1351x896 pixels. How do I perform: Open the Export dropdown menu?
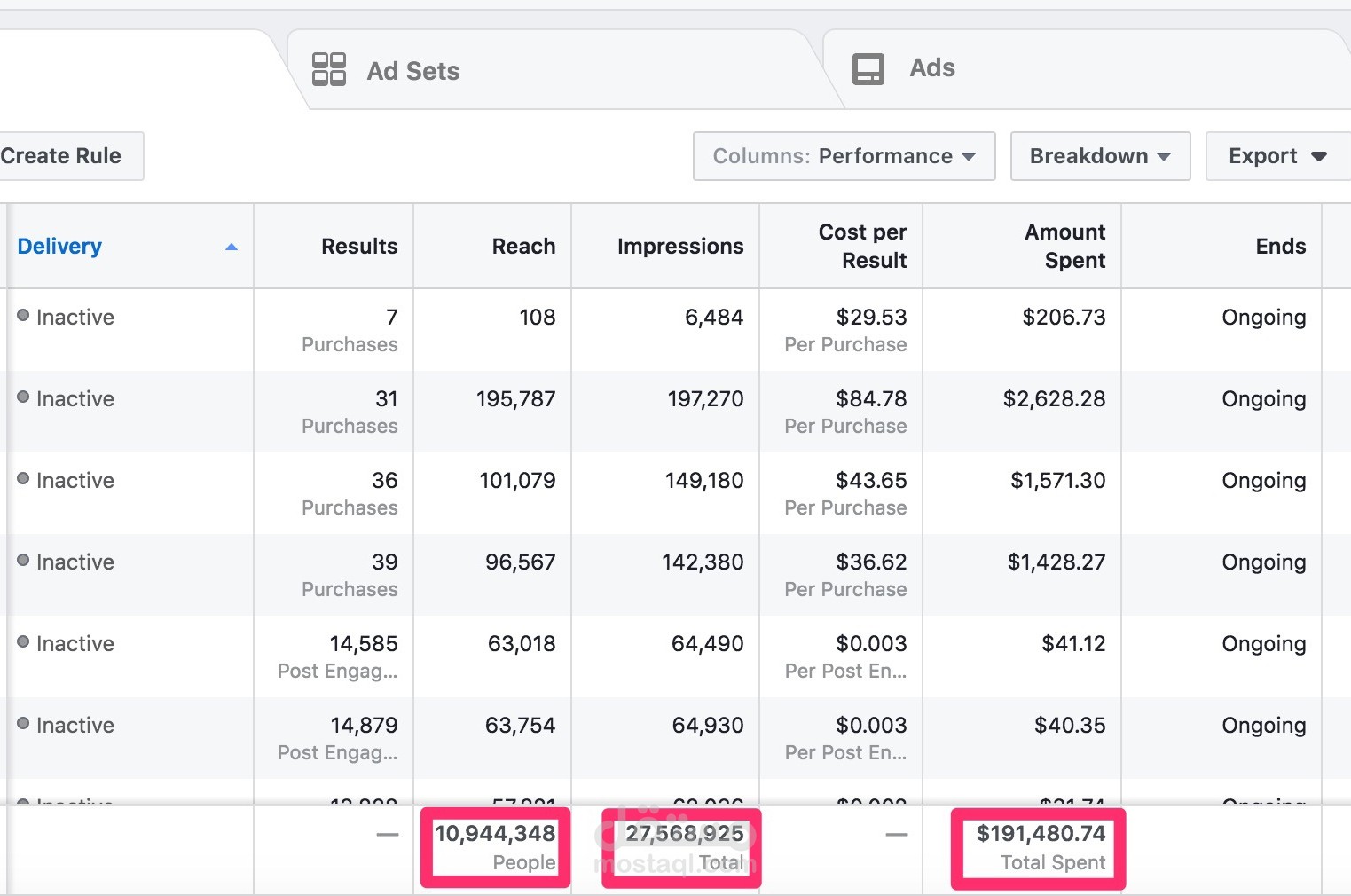point(1278,156)
